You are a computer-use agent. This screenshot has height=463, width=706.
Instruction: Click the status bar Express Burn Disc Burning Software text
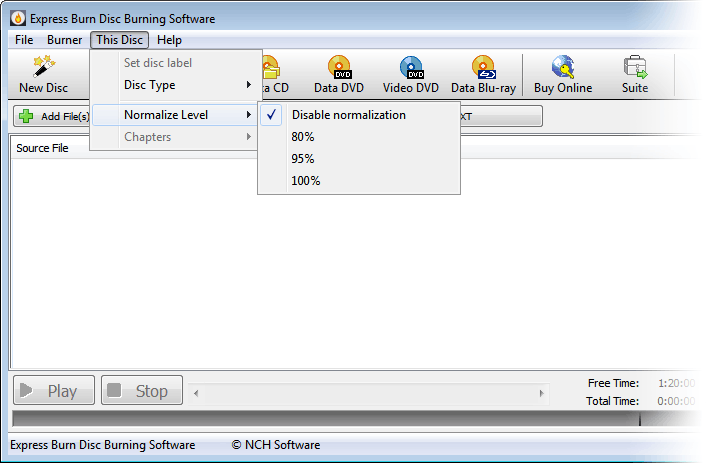103,445
